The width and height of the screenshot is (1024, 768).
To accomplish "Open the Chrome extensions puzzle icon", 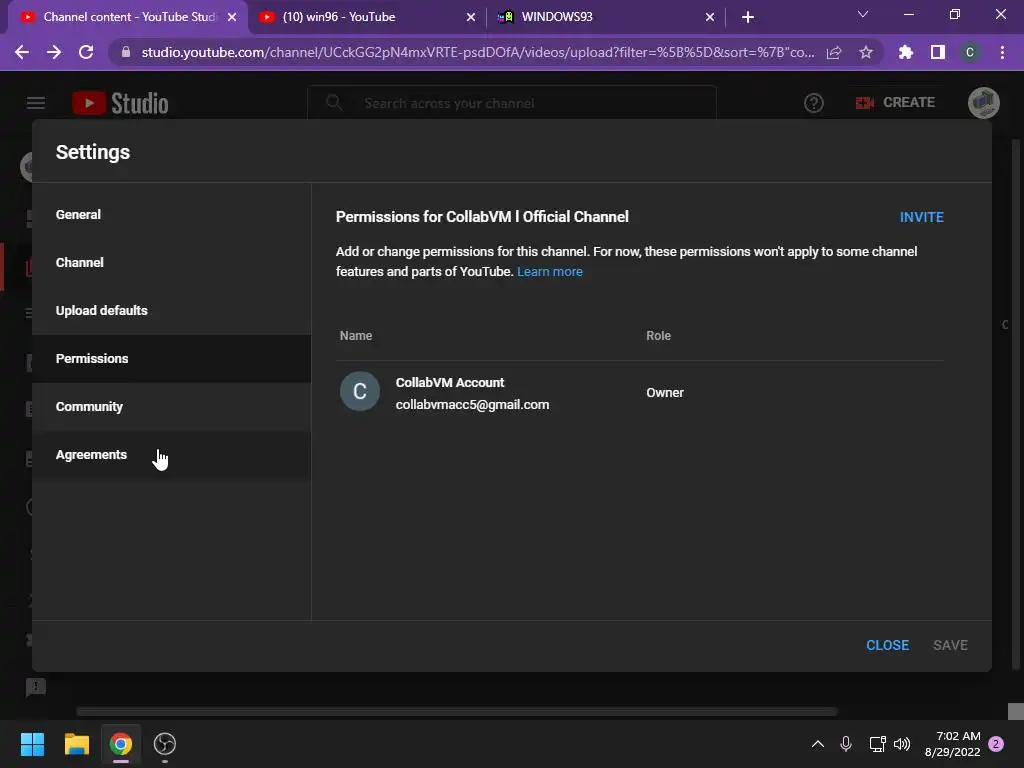I will [906, 52].
